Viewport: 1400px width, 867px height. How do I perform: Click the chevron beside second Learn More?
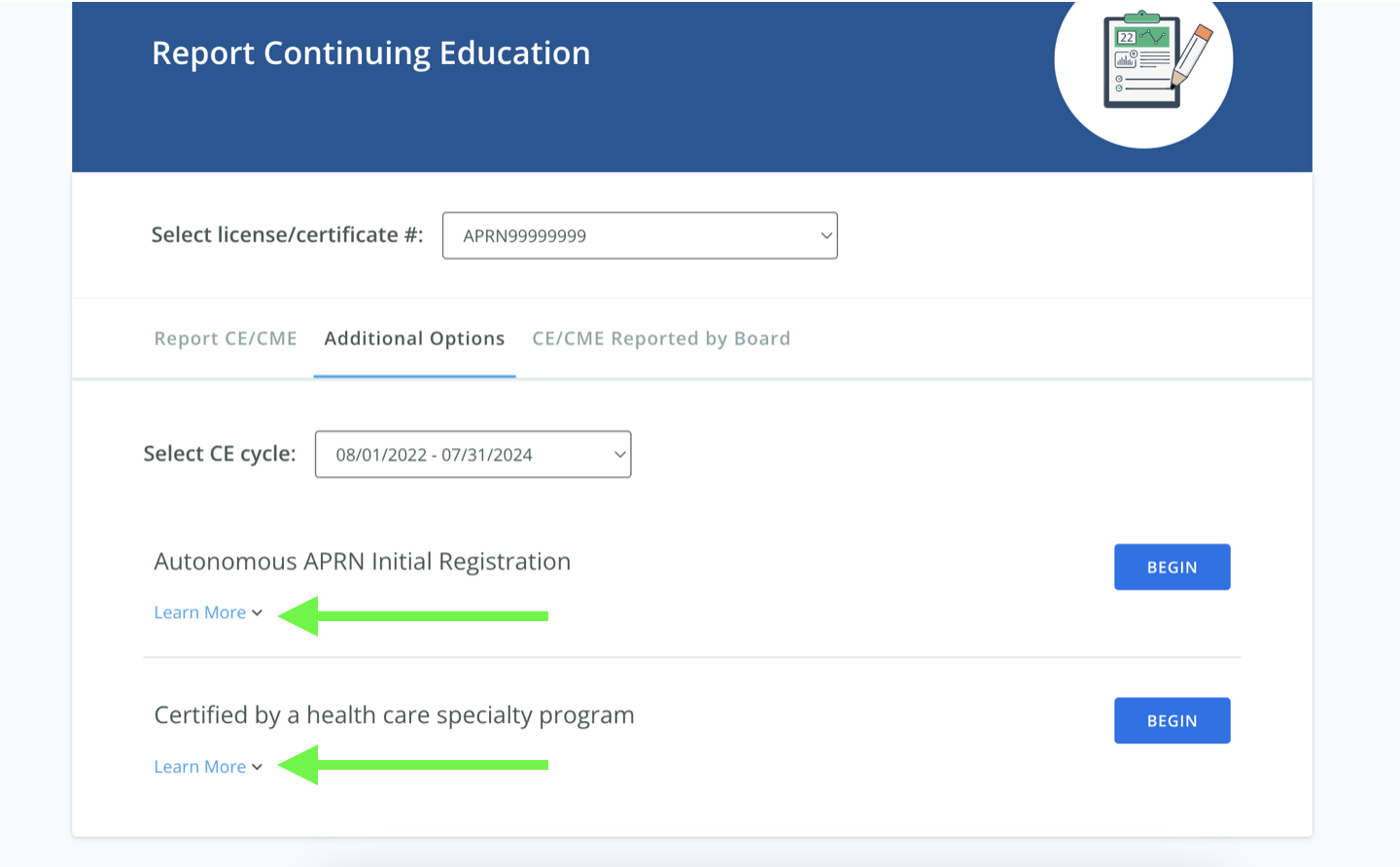click(x=257, y=767)
